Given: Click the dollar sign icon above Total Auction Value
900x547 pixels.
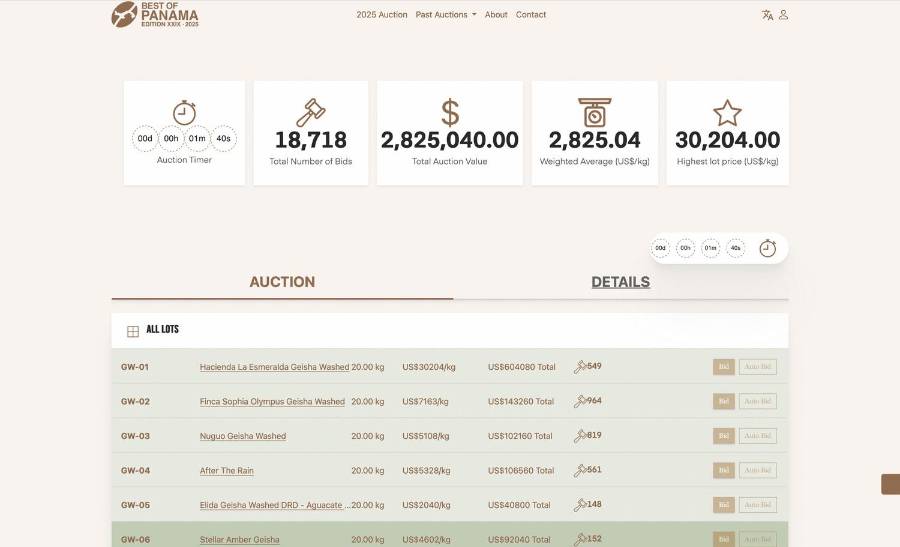Looking at the screenshot, I should tap(450, 112).
